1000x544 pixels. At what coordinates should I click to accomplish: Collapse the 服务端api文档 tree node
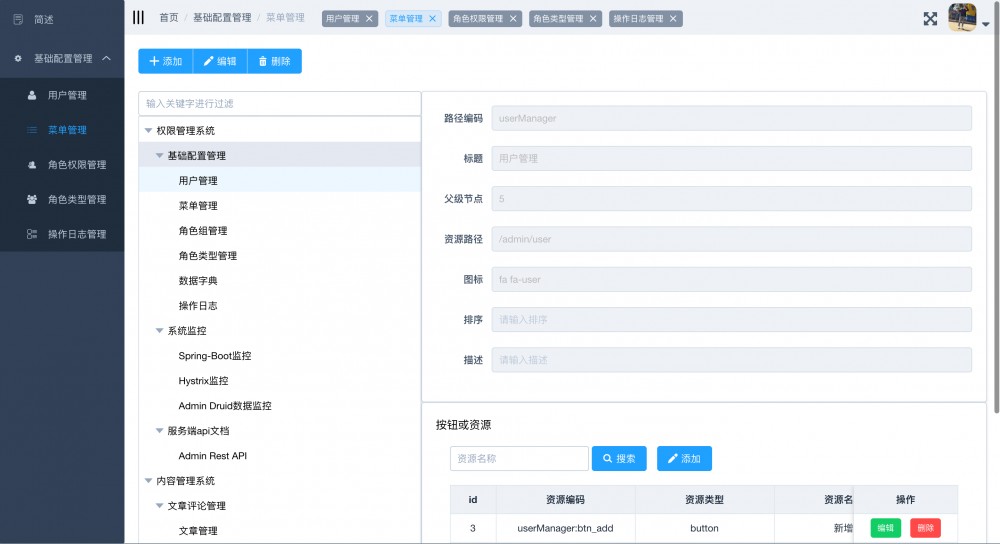[x=159, y=430]
